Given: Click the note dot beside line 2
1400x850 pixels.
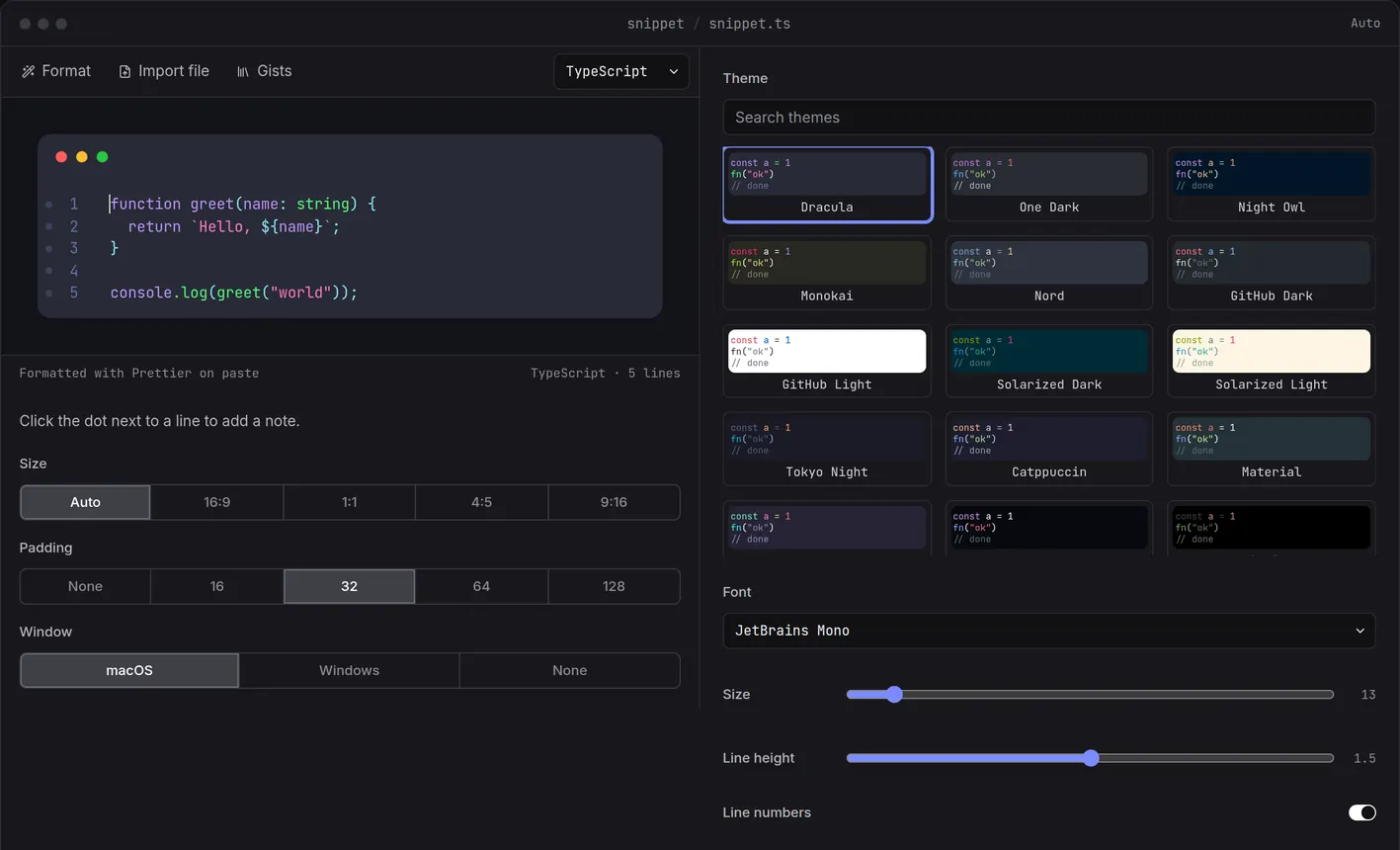Looking at the screenshot, I should 48,226.
